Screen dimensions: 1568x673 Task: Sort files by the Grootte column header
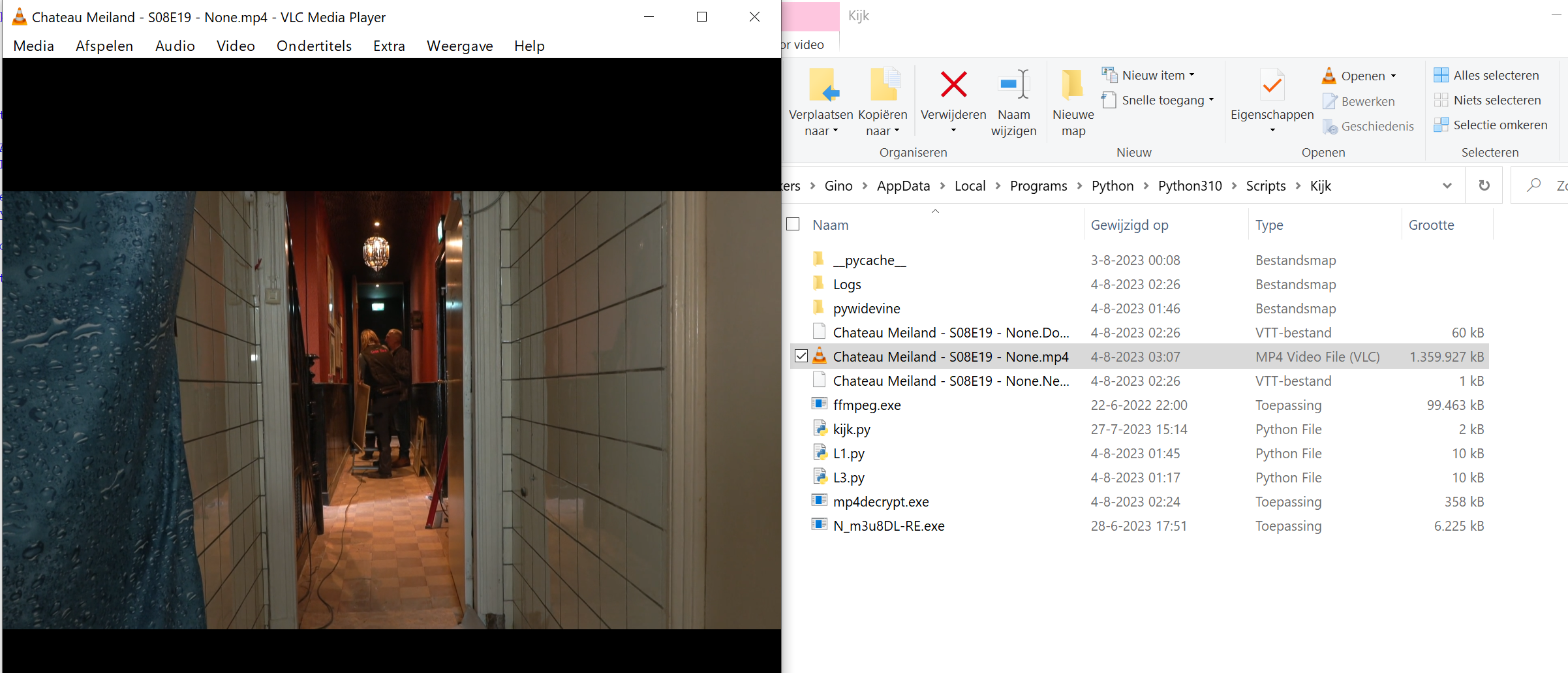pyautogui.click(x=1431, y=225)
